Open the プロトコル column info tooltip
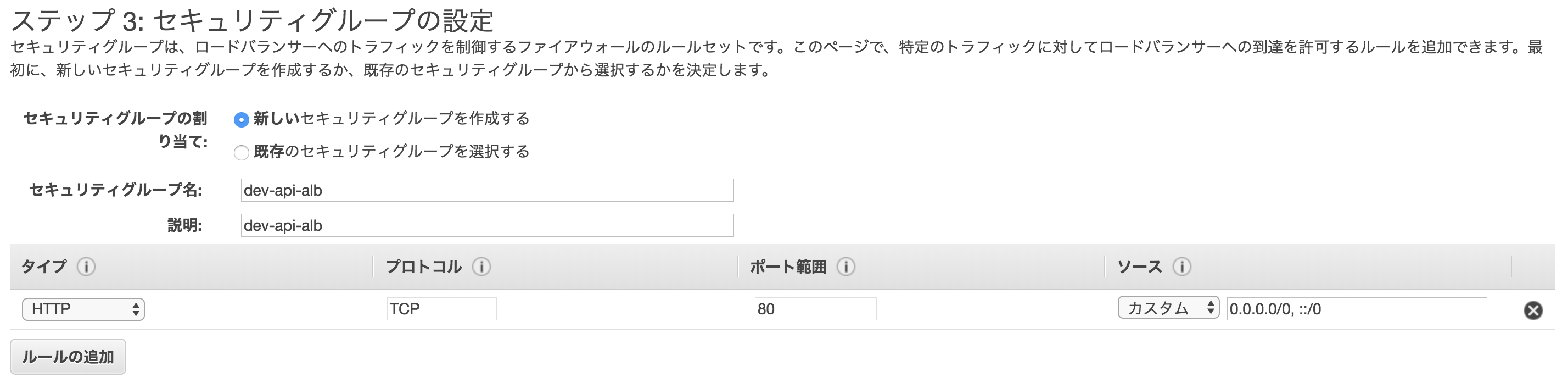1568x388 pixels. 481,266
